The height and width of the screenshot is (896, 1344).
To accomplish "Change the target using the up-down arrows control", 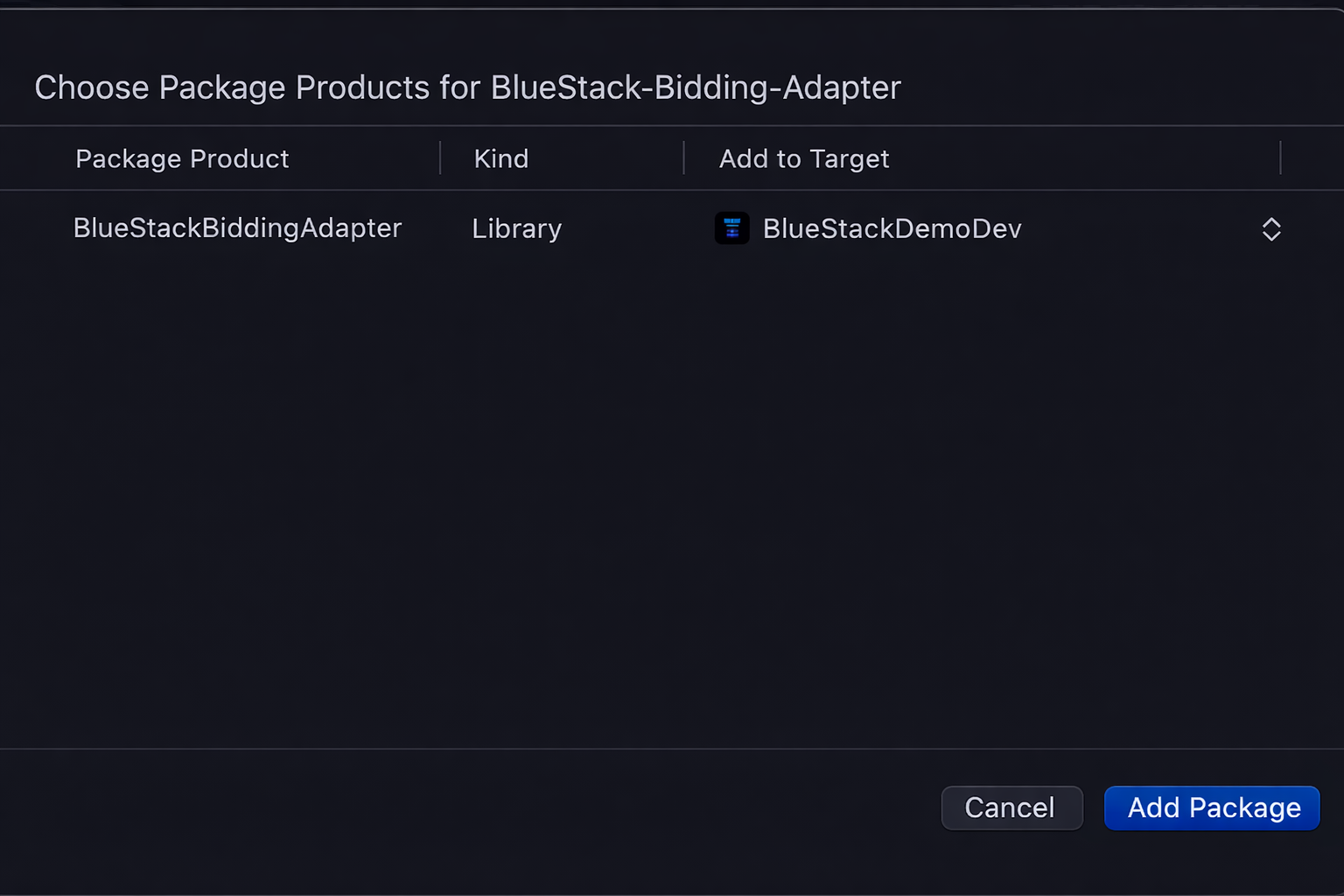I will click(1270, 228).
